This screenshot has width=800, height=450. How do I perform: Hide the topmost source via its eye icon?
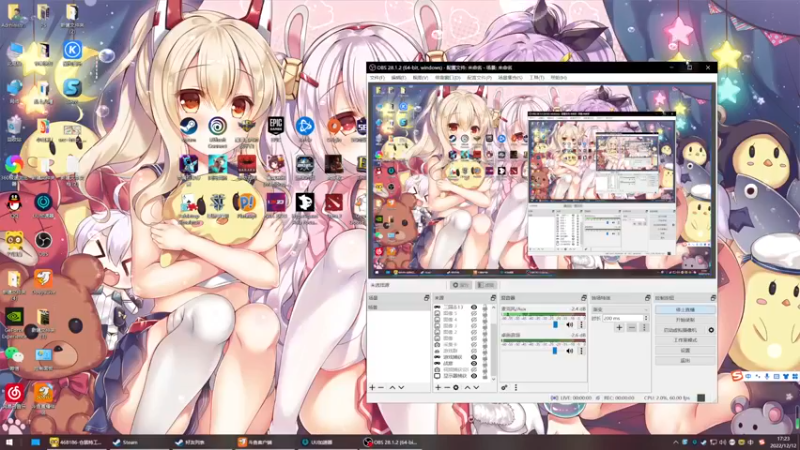[x=474, y=307]
